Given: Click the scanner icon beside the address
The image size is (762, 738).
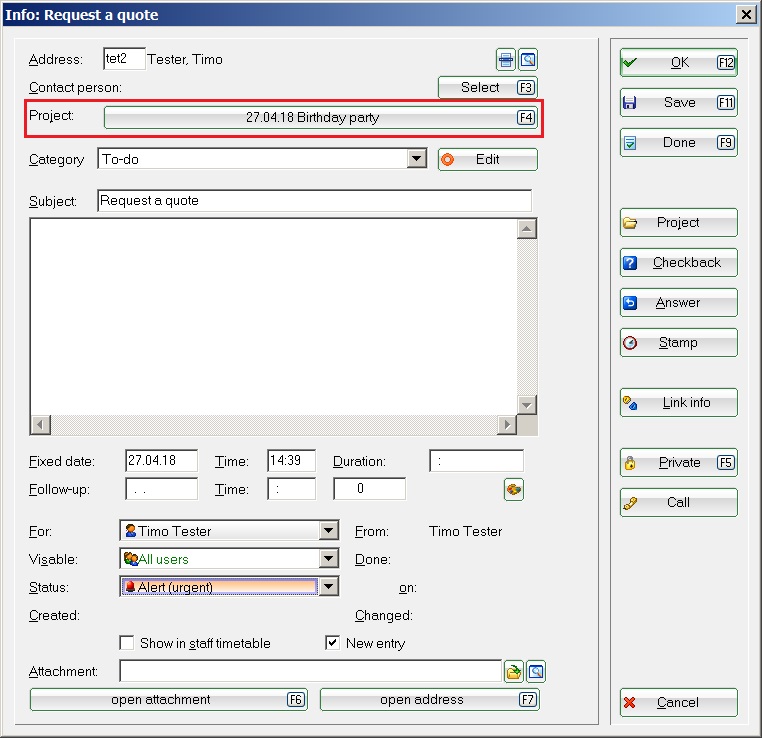Looking at the screenshot, I should coord(507,60).
